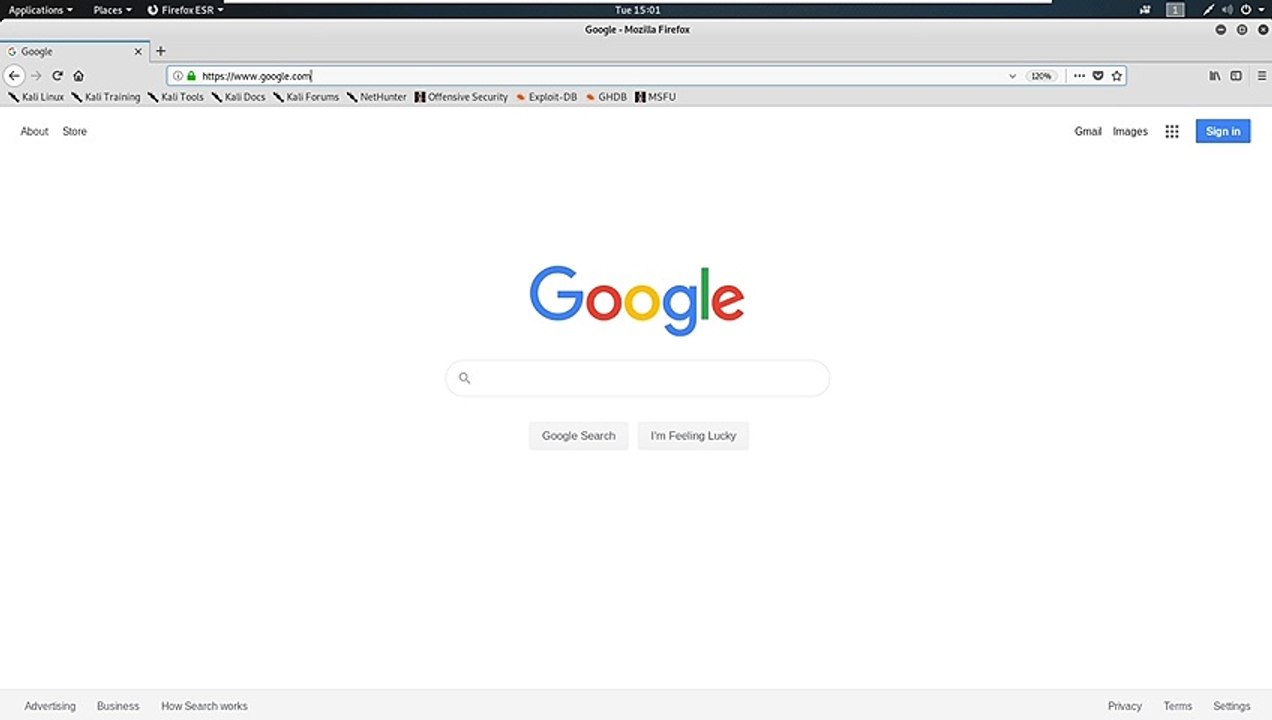Open the clock showing Tue 15:01

tap(637, 10)
